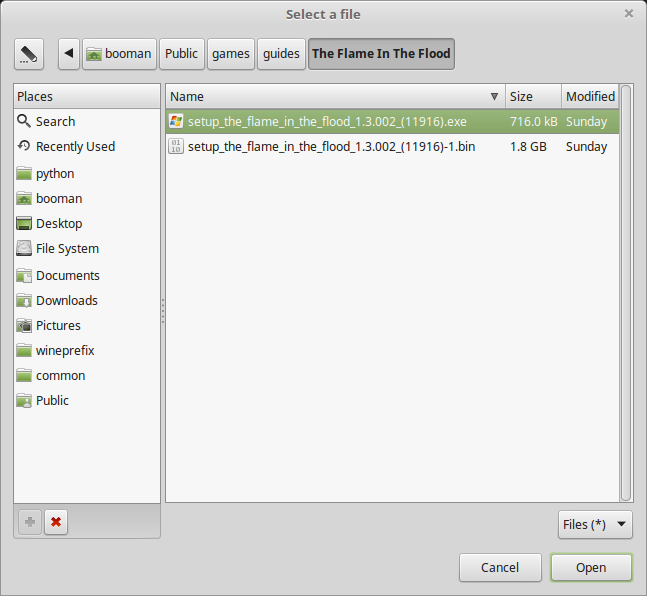Click the Public folder icon in sidebar
This screenshot has height=596, width=647.
24,400
